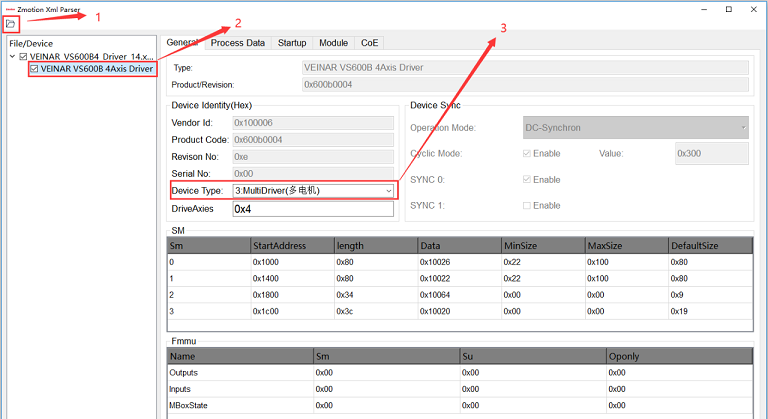
Task: Switch to the Process Data tab
Action: [238, 43]
